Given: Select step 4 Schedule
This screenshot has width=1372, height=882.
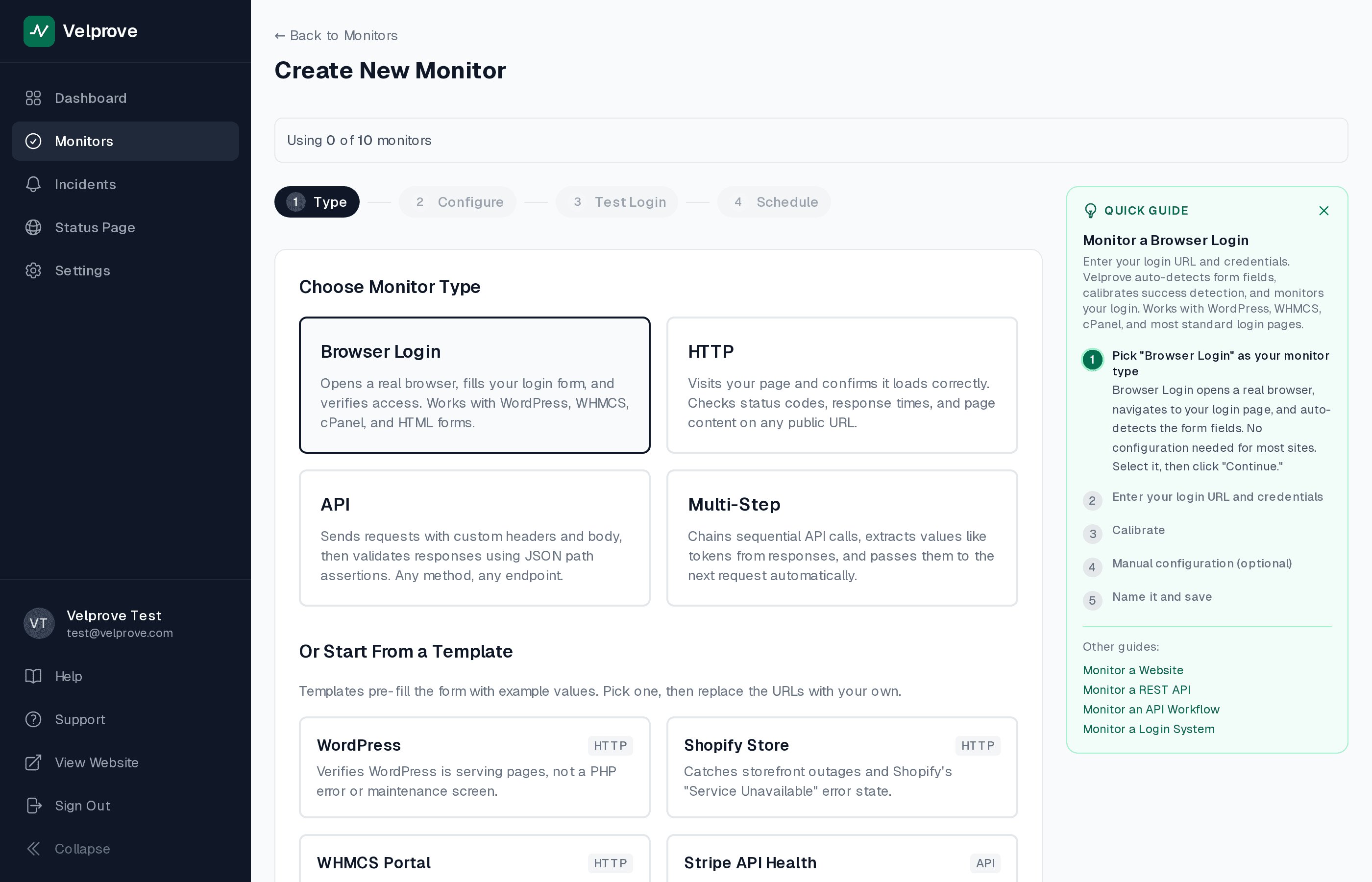Looking at the screenshot, I should coord(774,201).
